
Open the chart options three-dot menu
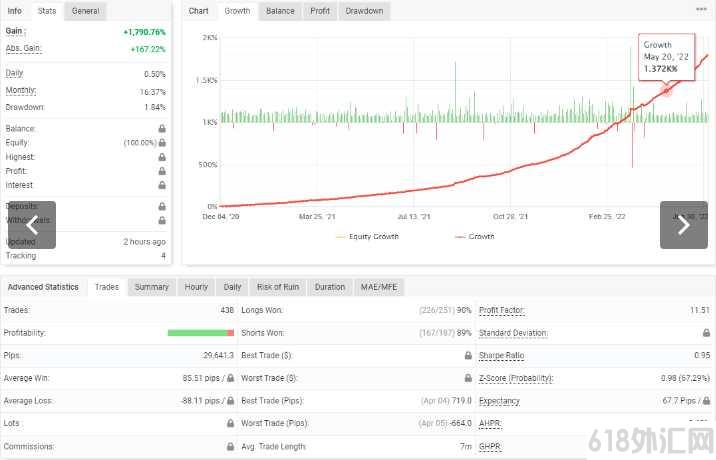point(701,10)
